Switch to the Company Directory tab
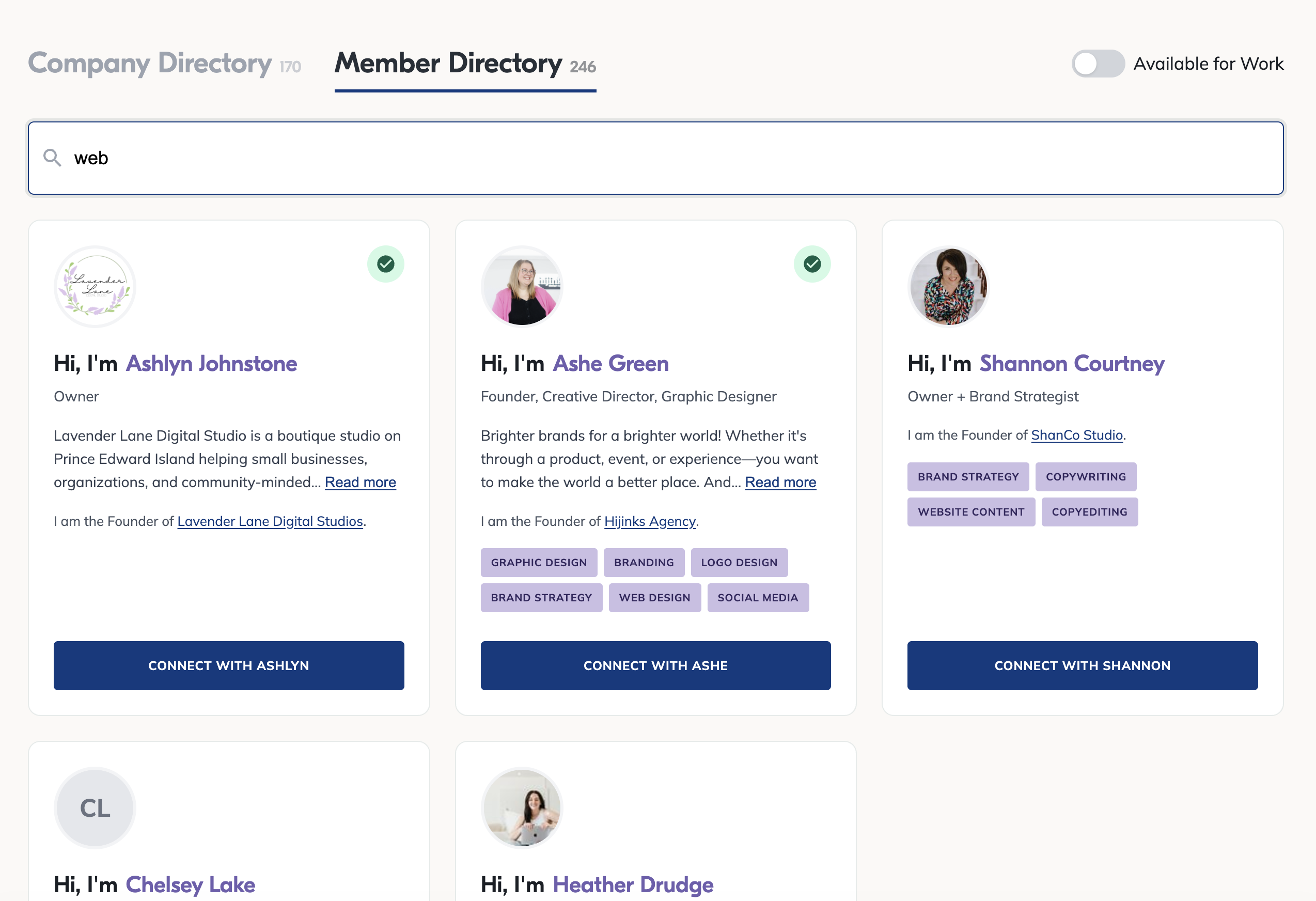1316x901 pixels. (x=164, y=64)
